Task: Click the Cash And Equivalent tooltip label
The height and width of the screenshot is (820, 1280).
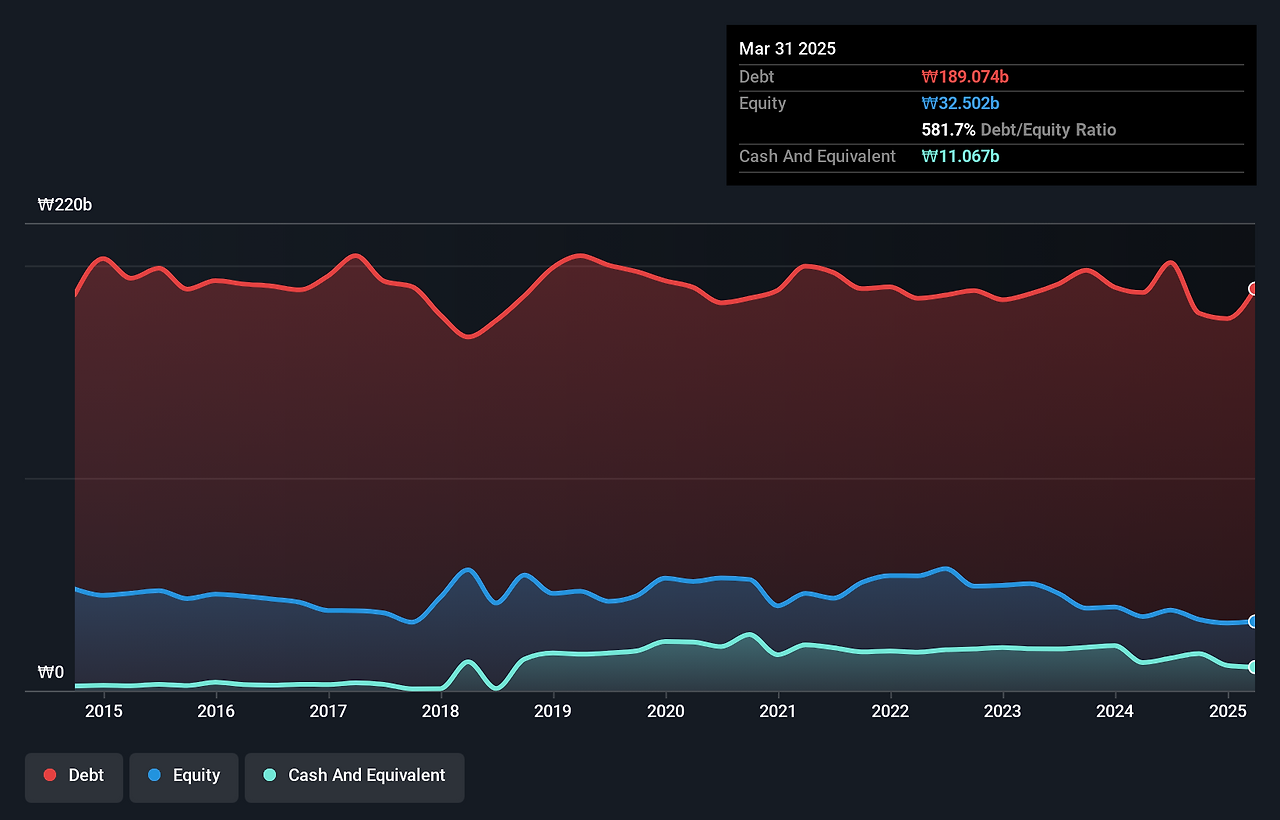Action: coord(818,156)
